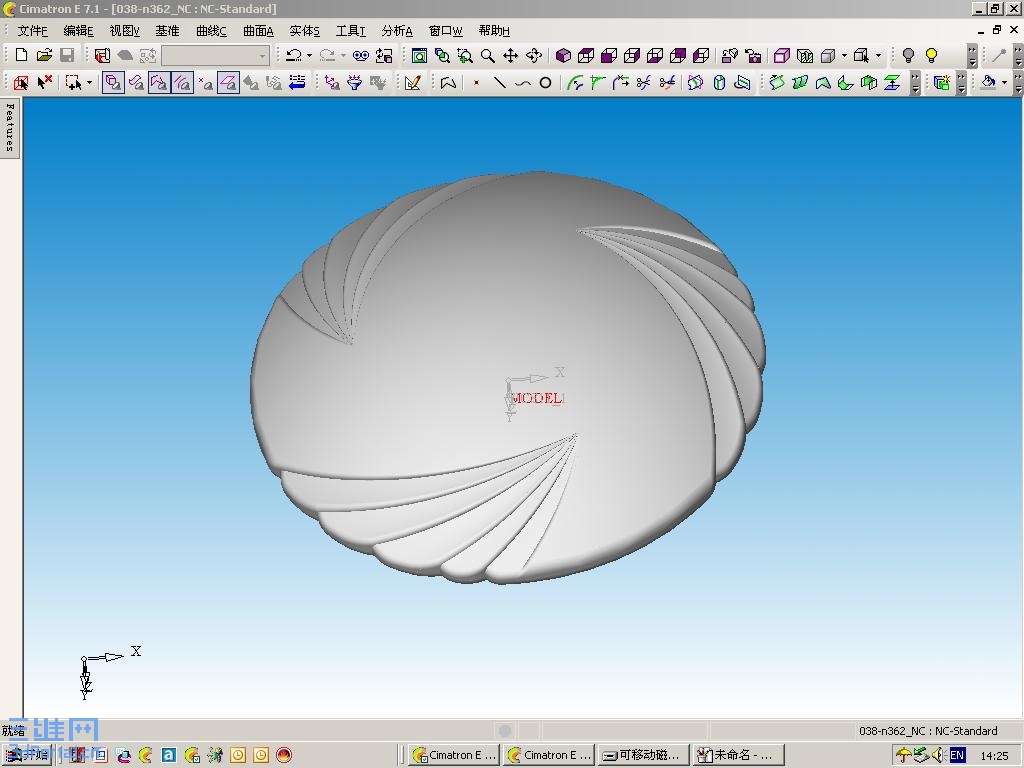Screen dimensions: 1024x768
Task: Open the Sketcher pencil tool
Action: [412, 83]
